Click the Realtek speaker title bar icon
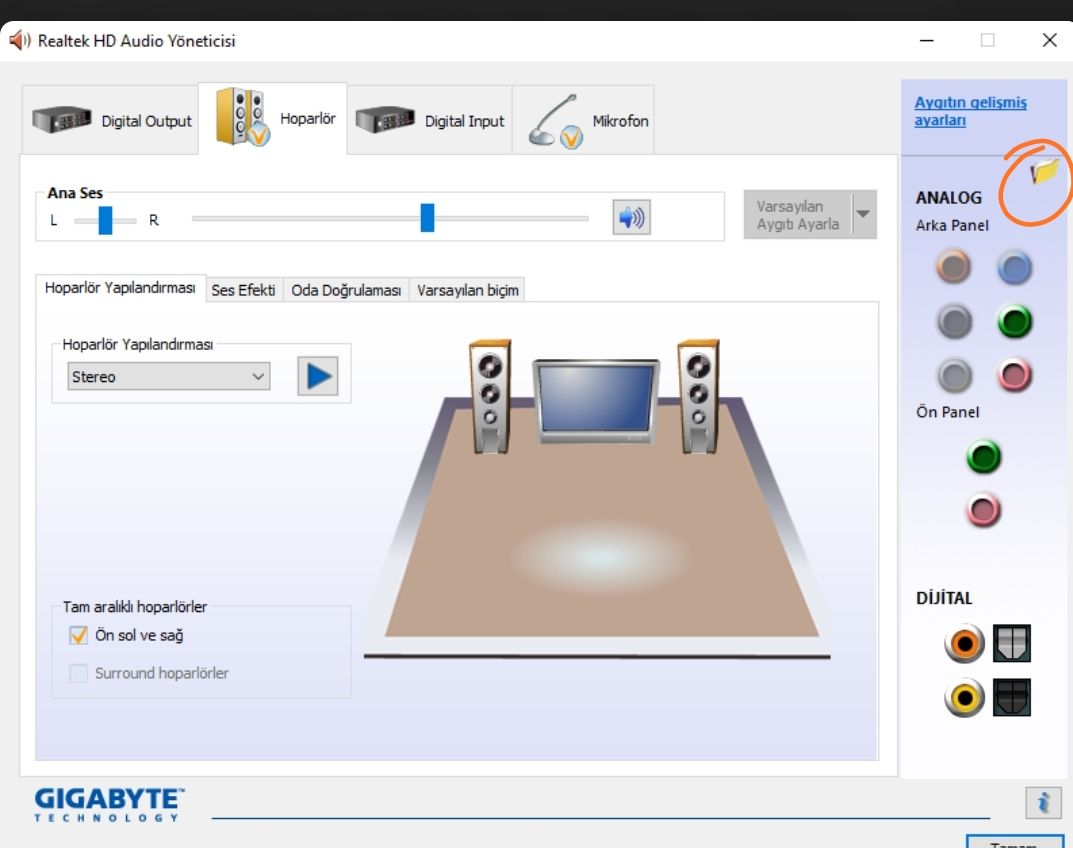1073x848 pixels. (x=19, y=40)
